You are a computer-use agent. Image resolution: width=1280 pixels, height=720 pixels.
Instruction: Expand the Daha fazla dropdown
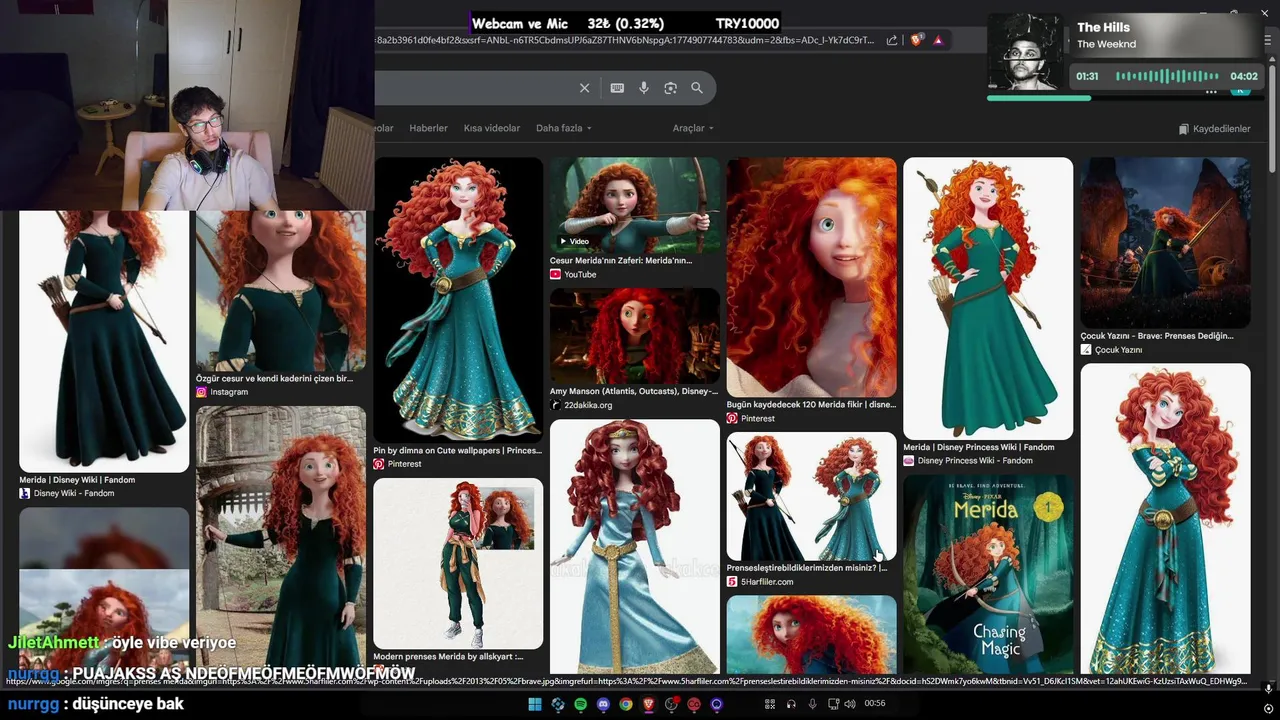pos(564,128)
